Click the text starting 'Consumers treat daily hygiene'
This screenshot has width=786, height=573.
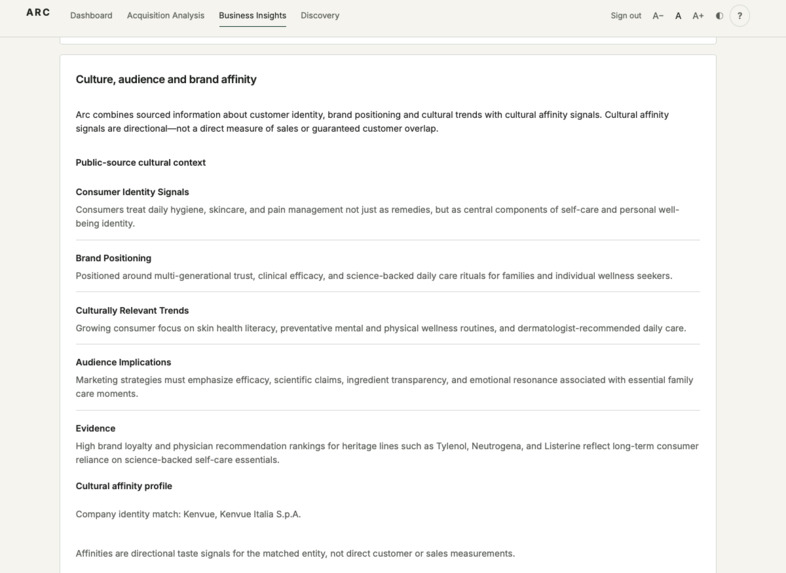tap(377, 217)
